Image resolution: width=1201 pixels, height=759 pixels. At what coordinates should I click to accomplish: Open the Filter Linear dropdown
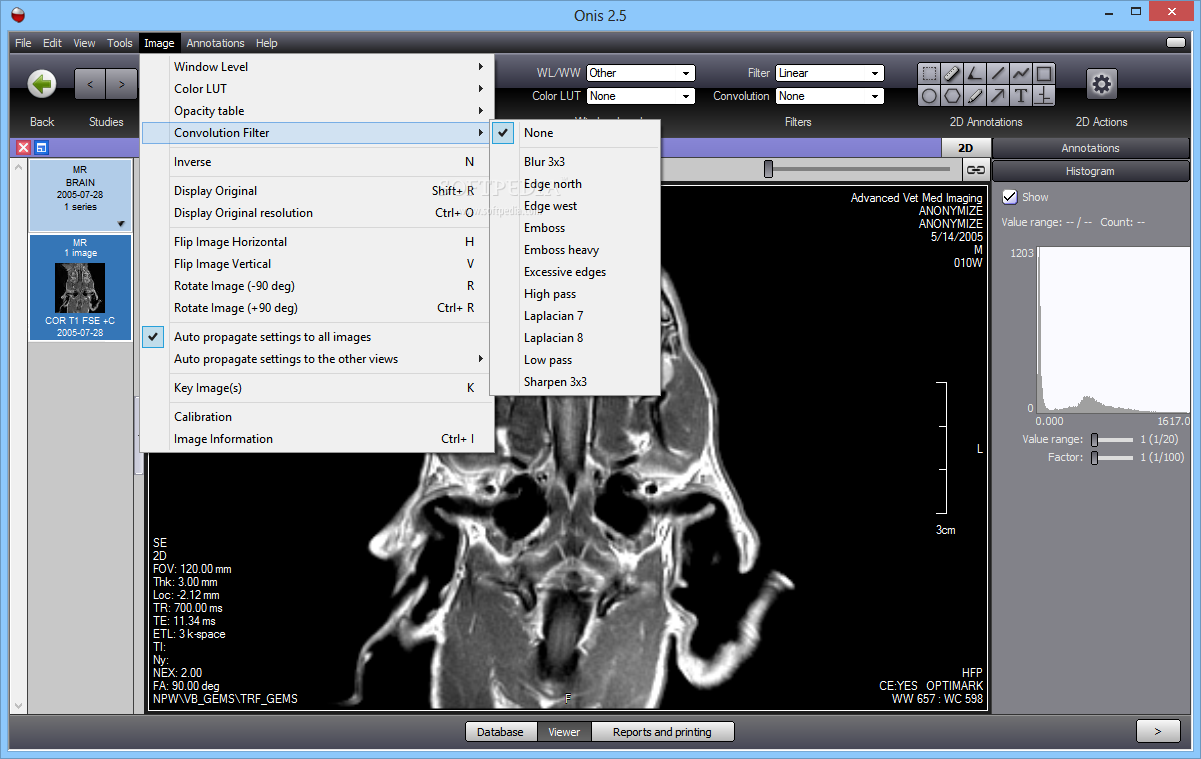[830, 73]
